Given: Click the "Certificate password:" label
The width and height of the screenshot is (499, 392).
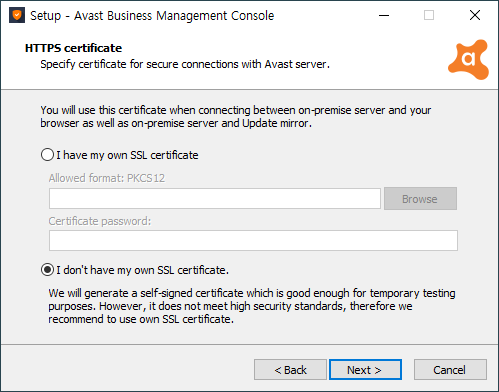Looking at the screenshot, I should [x=100, y=221].
